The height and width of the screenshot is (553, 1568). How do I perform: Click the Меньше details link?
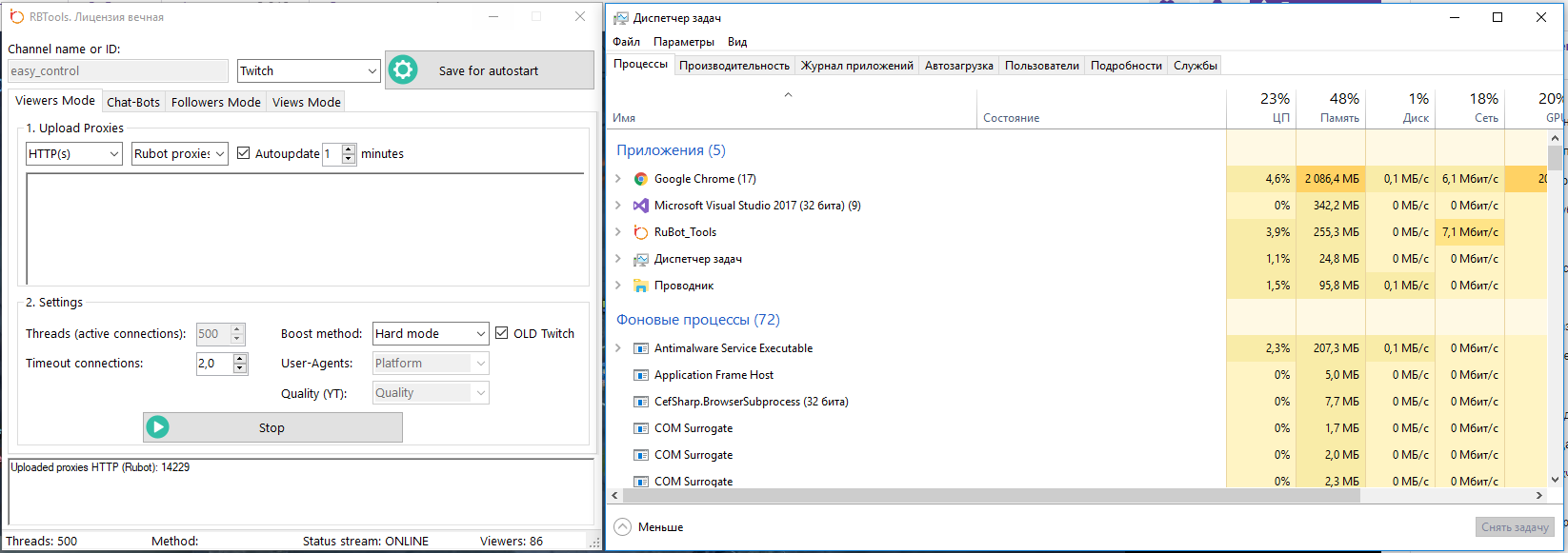coord(660,527)
